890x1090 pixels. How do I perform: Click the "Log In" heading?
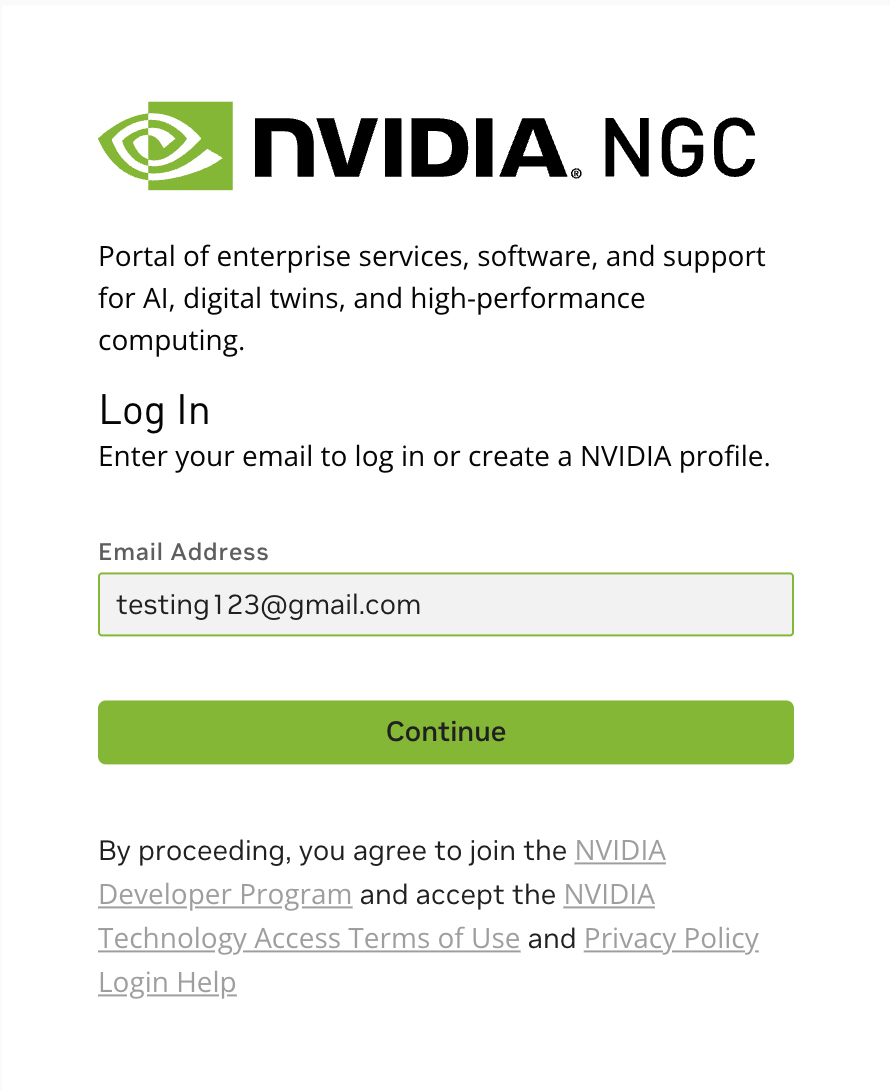click(154, 410)
